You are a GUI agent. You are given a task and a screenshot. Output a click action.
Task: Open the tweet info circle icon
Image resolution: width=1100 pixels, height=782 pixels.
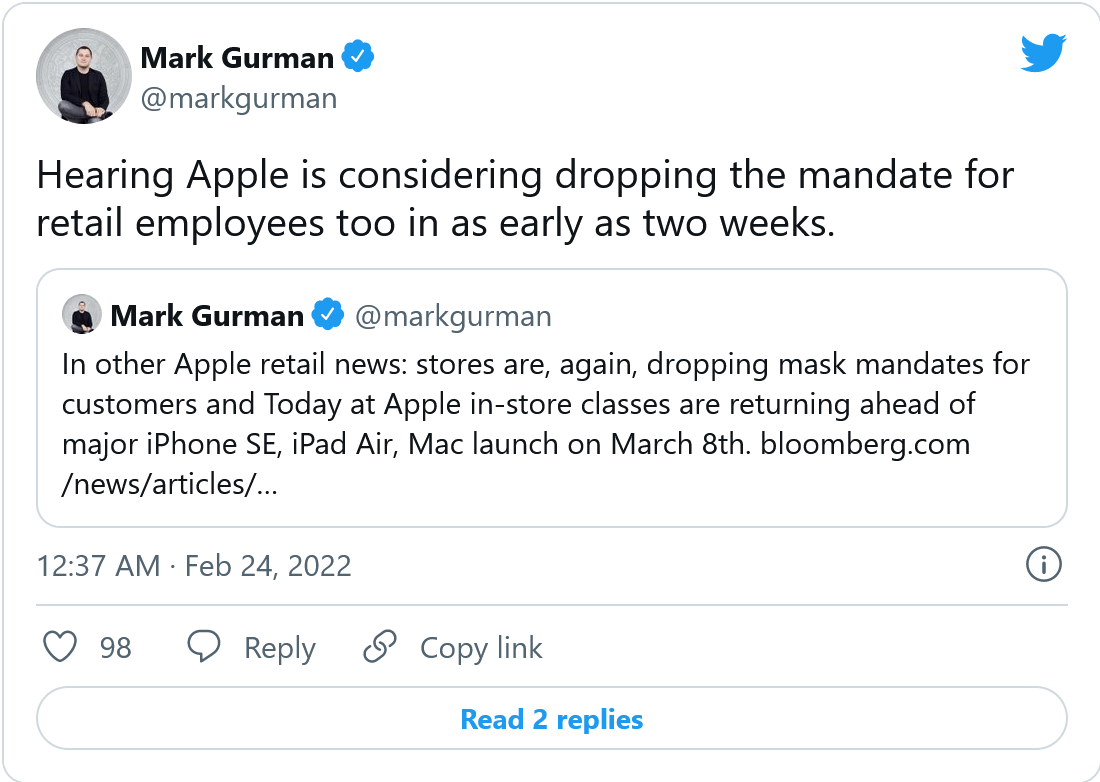click(x=1043, y=565)
